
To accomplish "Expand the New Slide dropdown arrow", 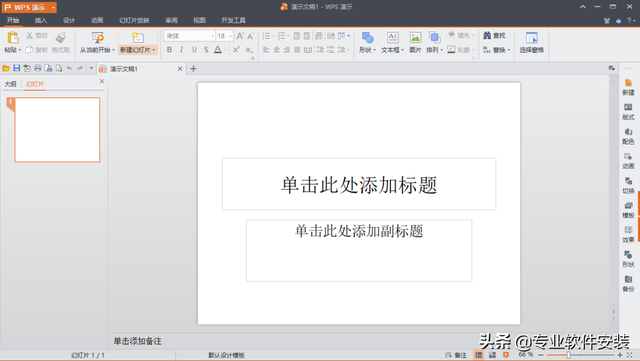I will pos(153,50).
